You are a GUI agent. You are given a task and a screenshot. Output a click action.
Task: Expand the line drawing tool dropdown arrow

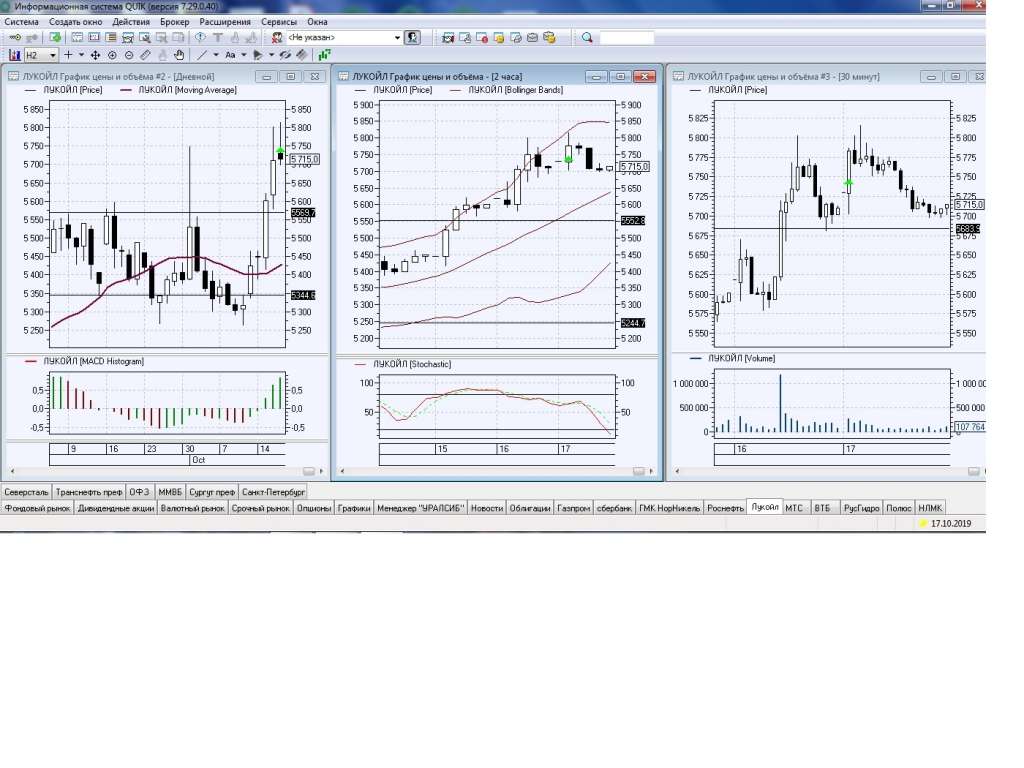[x=215, y=55]
